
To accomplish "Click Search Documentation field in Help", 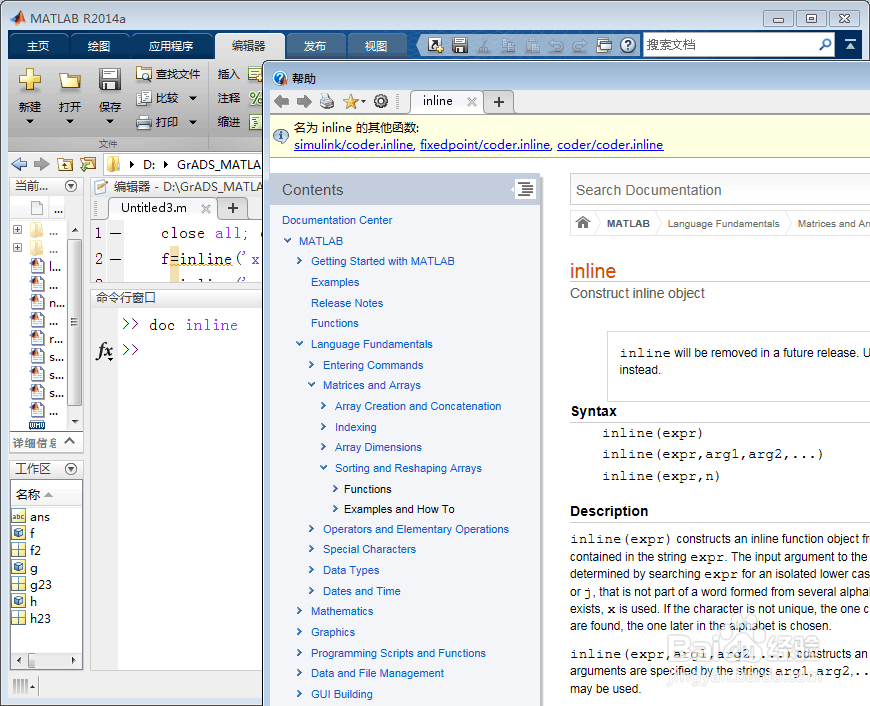I will [x=720, y=190].
